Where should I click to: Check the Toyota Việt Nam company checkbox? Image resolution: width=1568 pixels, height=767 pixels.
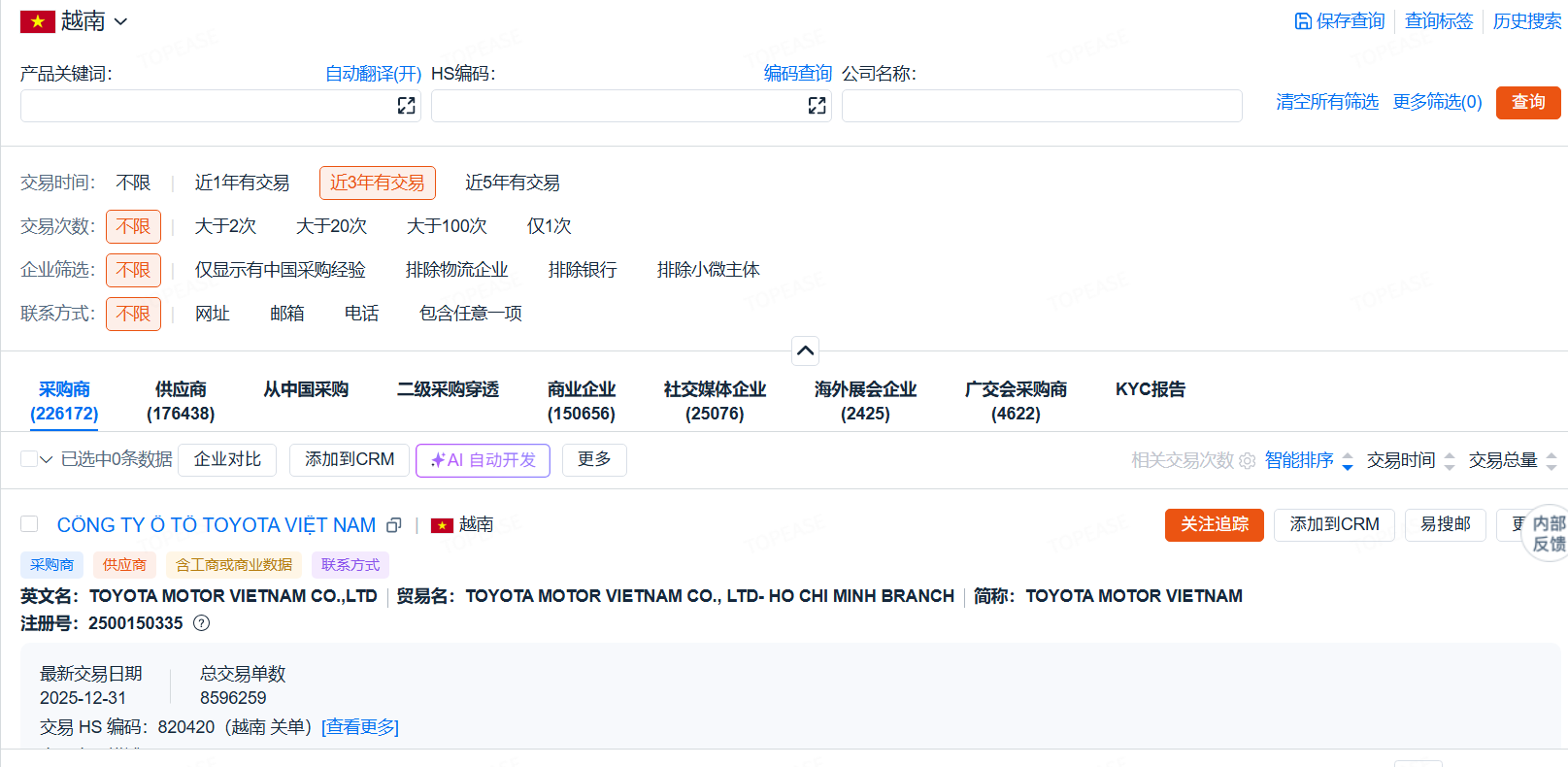[x=29, y=524]
